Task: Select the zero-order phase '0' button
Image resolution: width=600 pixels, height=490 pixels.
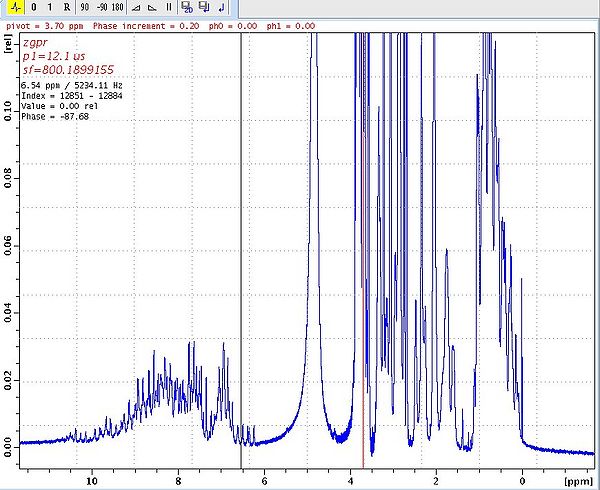Action: [x=34, y=8]
